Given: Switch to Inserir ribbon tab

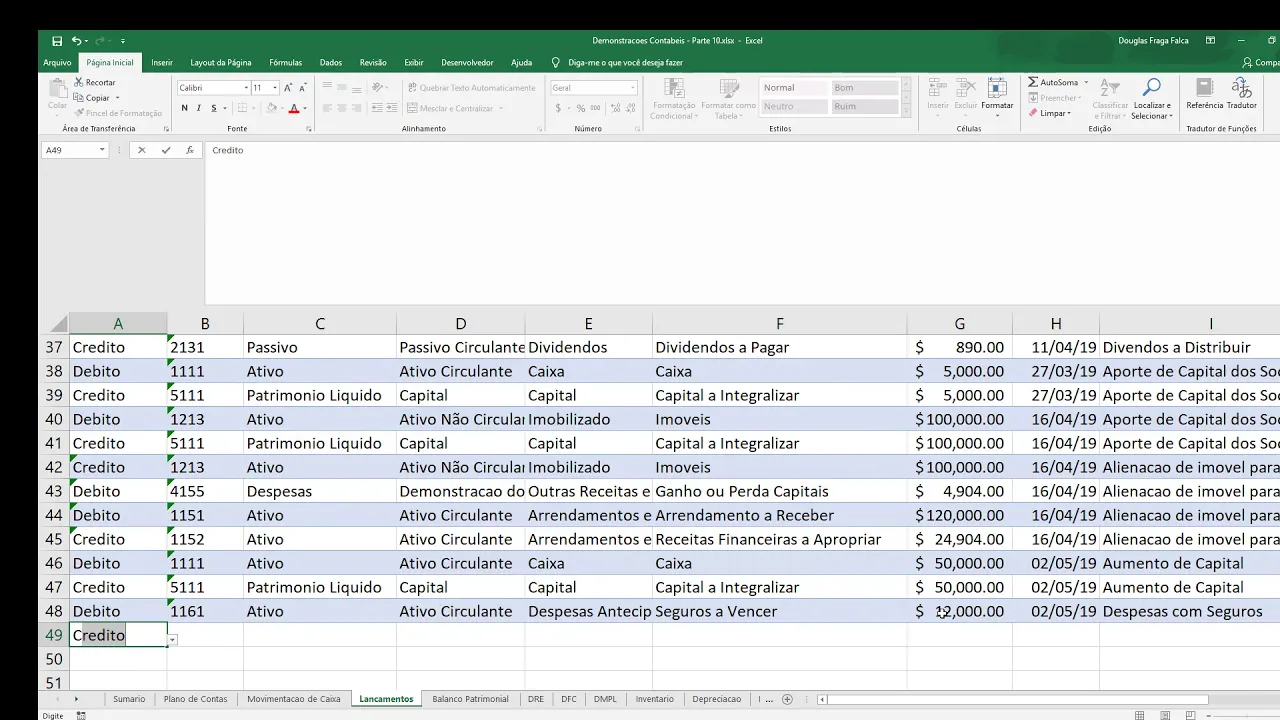Looking at the screenshot, I should coord(162,62).
